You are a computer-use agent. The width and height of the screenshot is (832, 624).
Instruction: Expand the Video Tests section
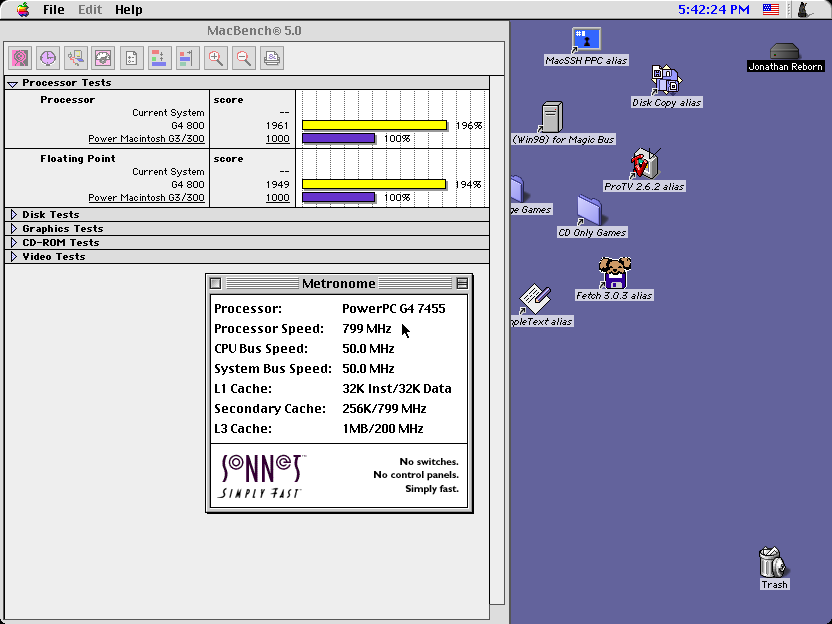click(x=14, y=256)
